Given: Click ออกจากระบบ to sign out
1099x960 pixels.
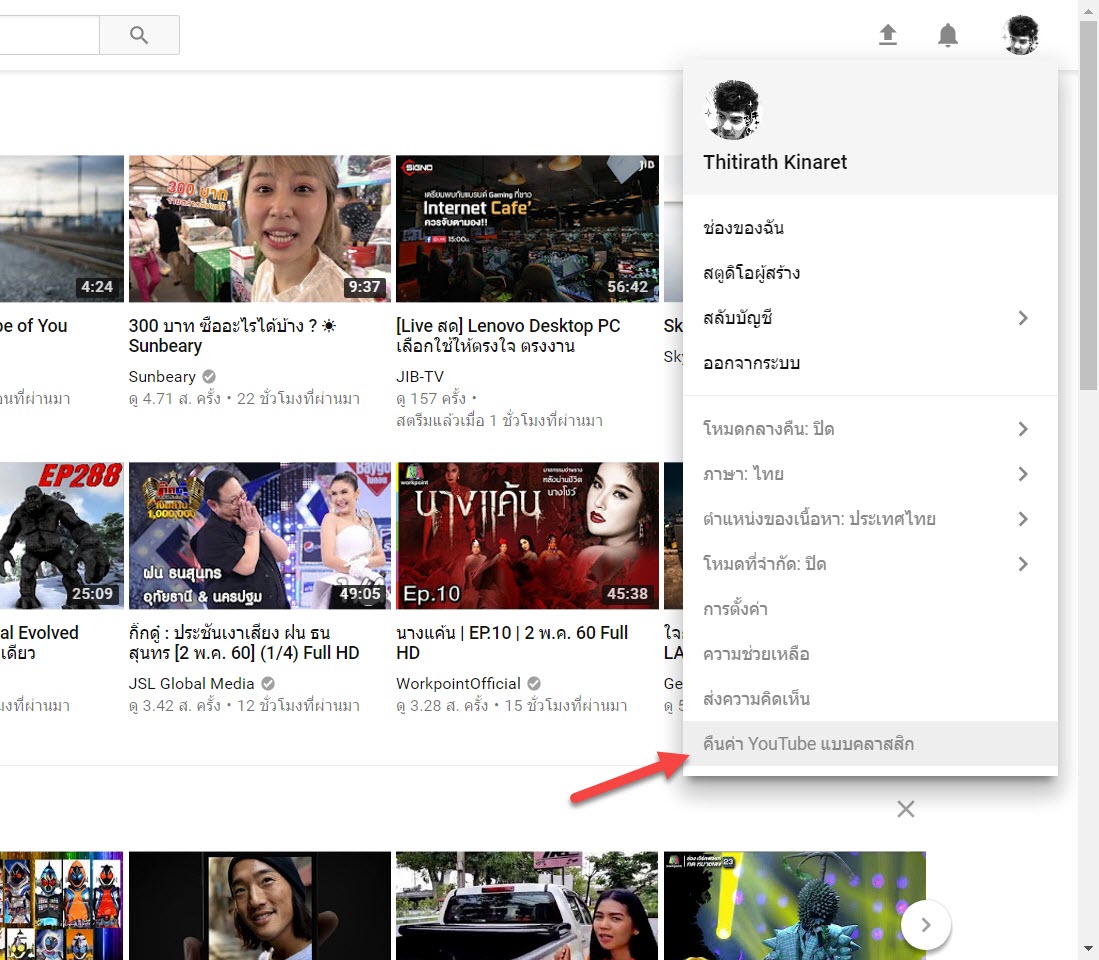Looking at the screenshot, I should 752,363.
